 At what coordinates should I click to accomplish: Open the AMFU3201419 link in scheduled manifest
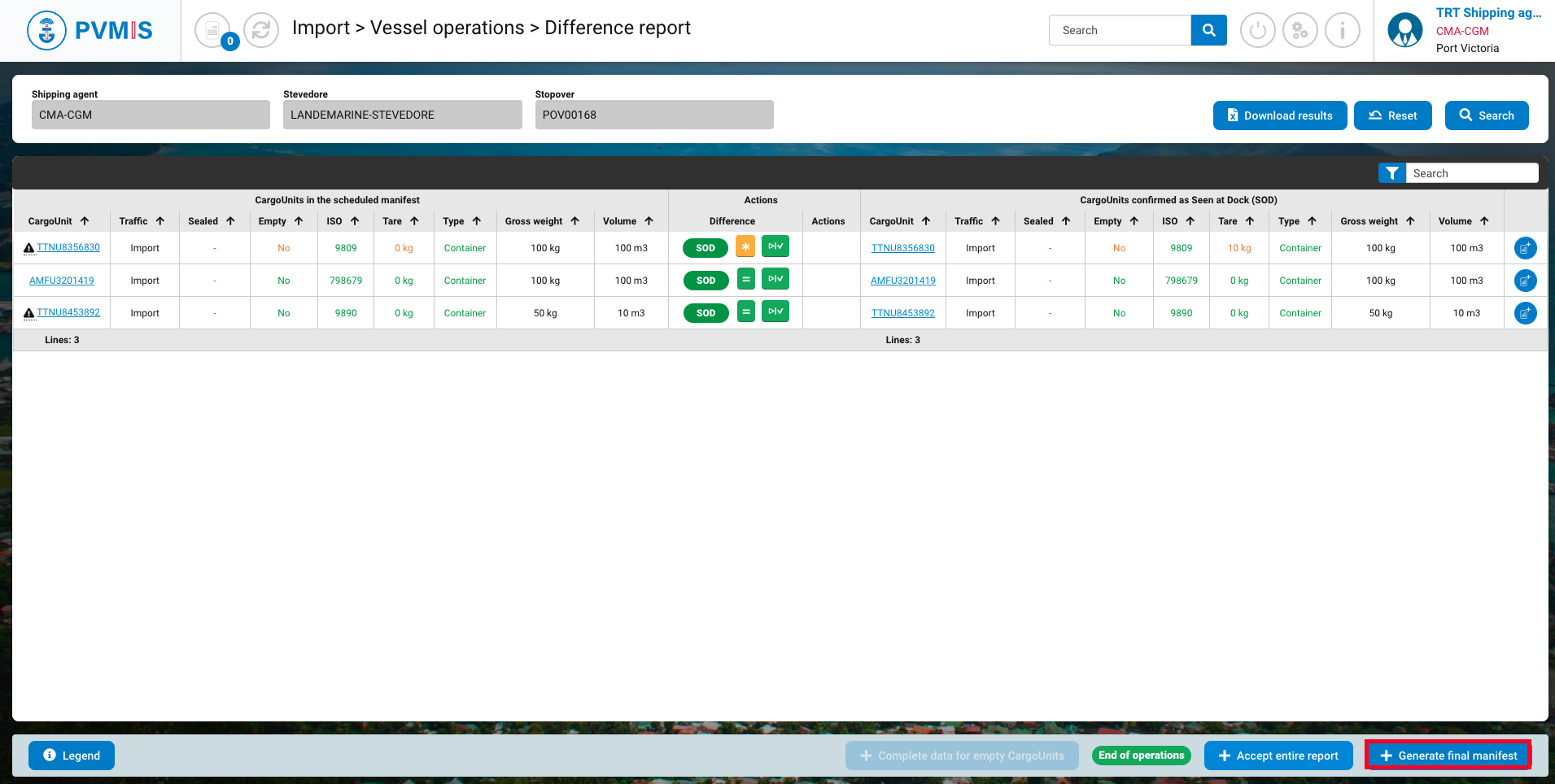click(x=62, y=281)
